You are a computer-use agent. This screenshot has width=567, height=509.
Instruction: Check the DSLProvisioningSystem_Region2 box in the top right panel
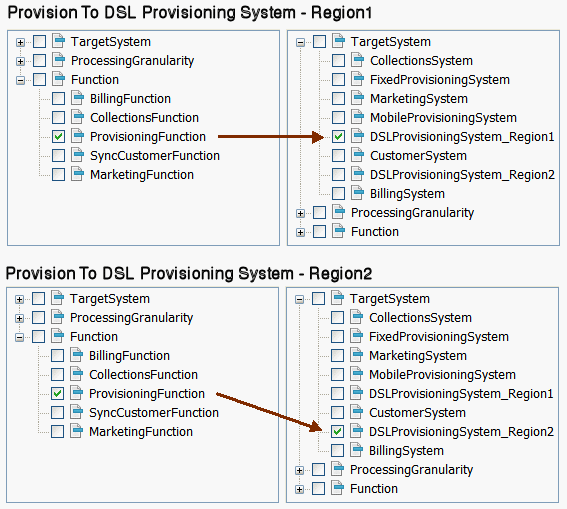point(338,175)
